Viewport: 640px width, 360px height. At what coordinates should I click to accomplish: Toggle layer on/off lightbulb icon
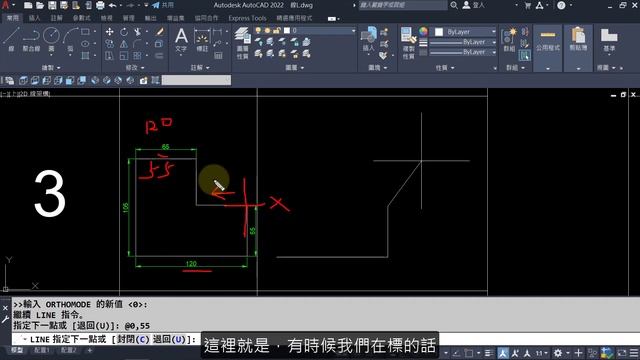pyautogui.click(x=258, y=31)
